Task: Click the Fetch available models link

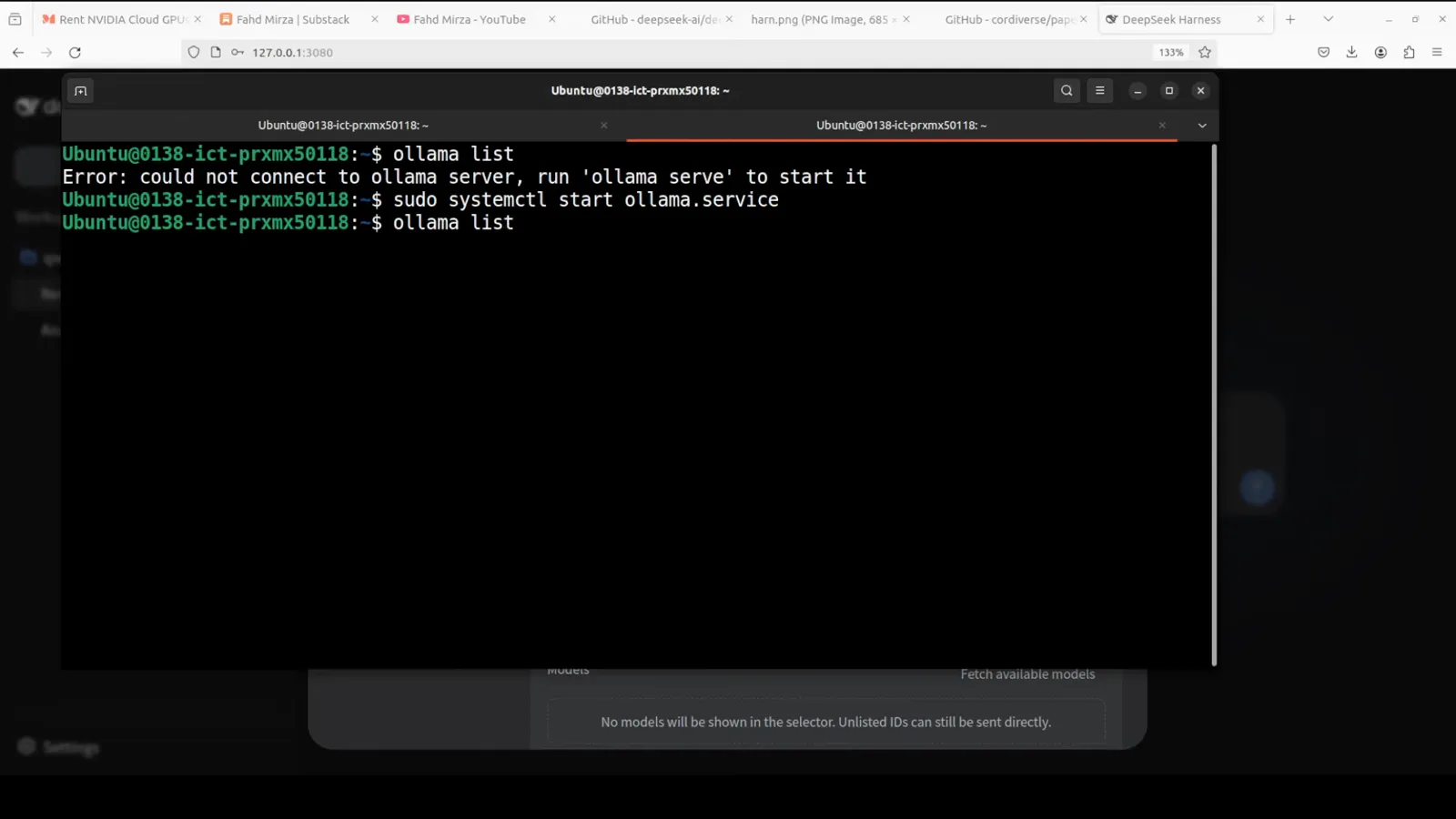Action: click(x=1027, y=674)
